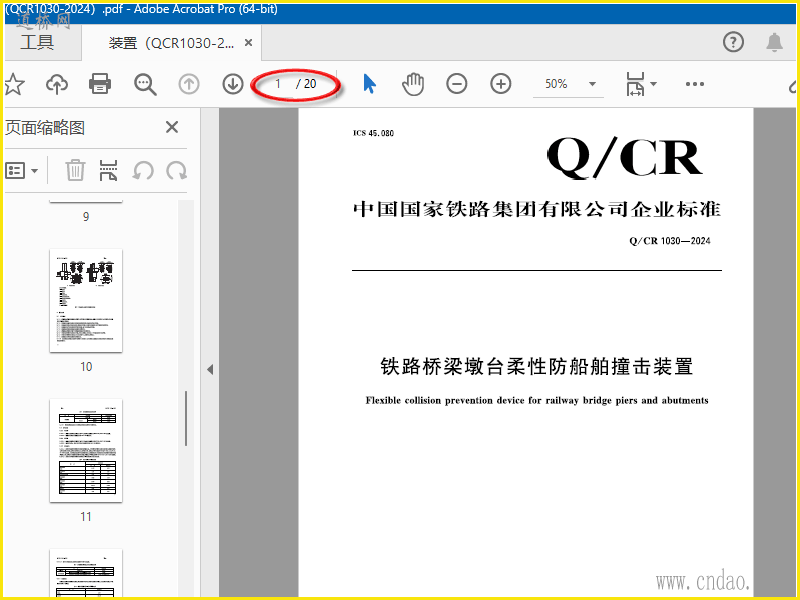Close the 页面缩略图 panel

172,127
